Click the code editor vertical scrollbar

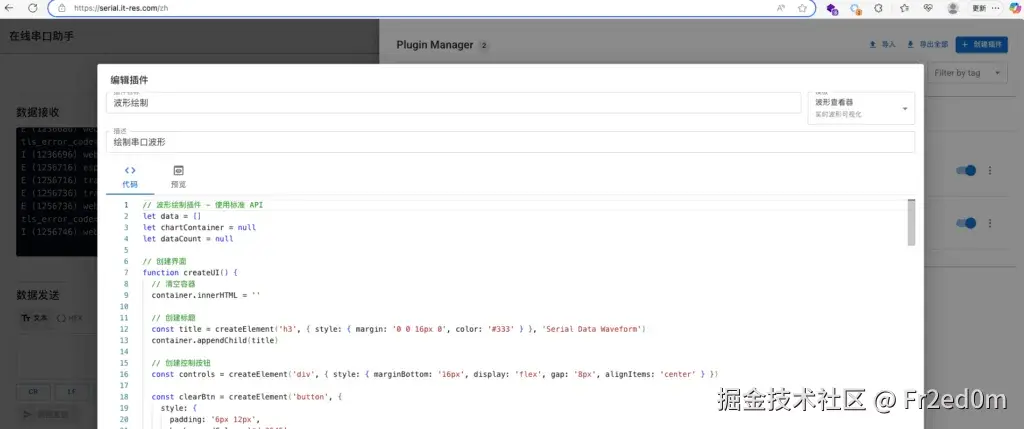(x=912, y=222)
